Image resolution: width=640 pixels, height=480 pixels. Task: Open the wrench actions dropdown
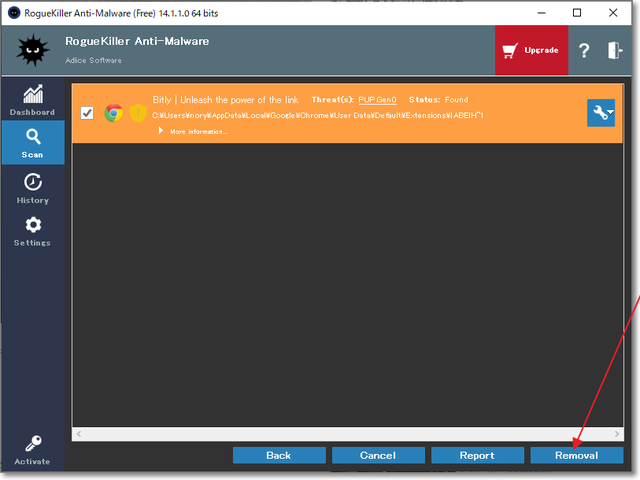pyautogui.click(x=601, y=113)
